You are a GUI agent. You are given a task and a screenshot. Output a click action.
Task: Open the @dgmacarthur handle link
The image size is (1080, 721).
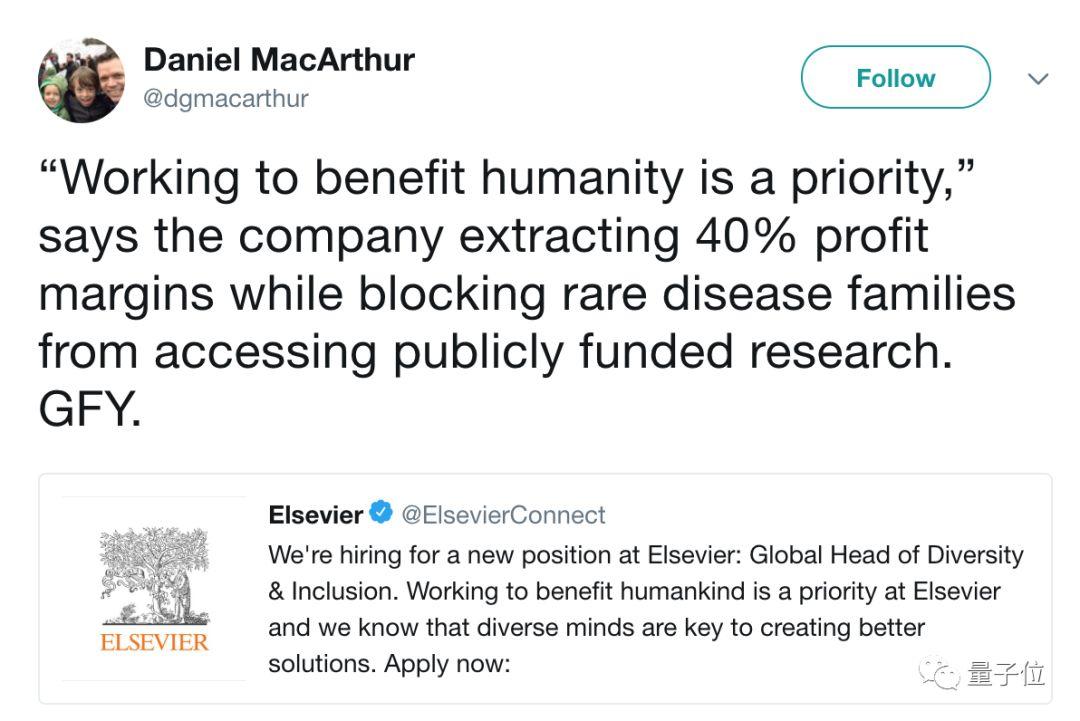coord(226,98)
